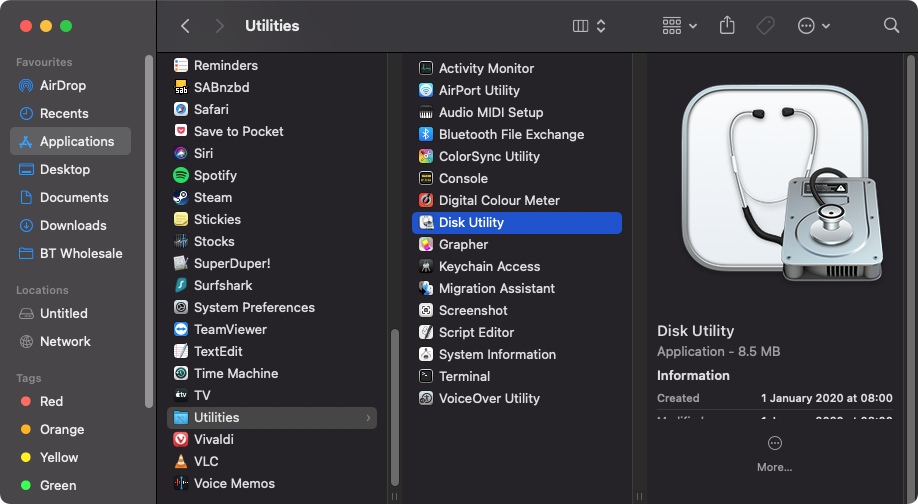
Task: Select Audio MIDI Setup
Action: coord(517,112)
